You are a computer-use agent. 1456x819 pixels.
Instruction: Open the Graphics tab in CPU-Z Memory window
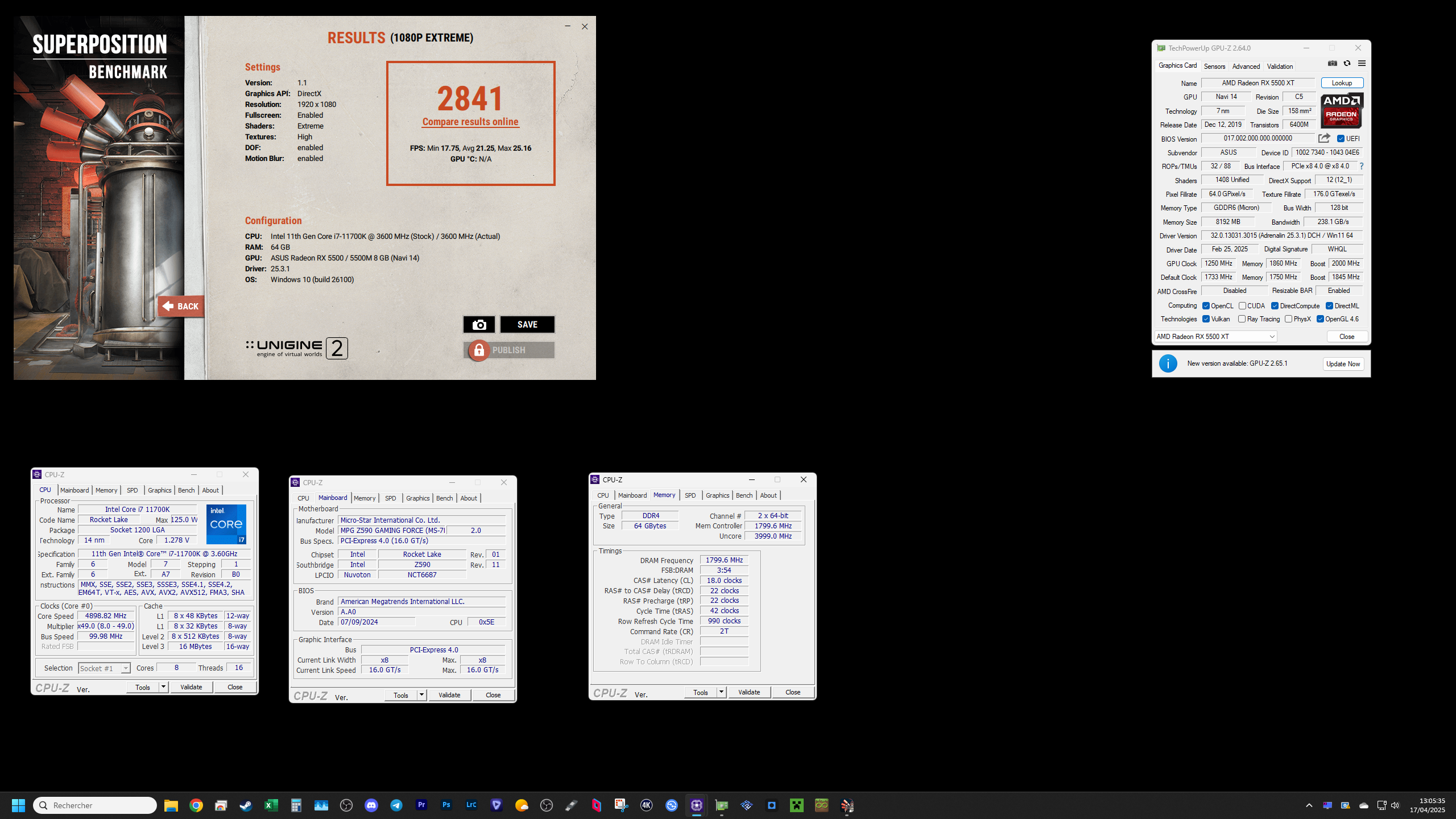tap(717, 495)
